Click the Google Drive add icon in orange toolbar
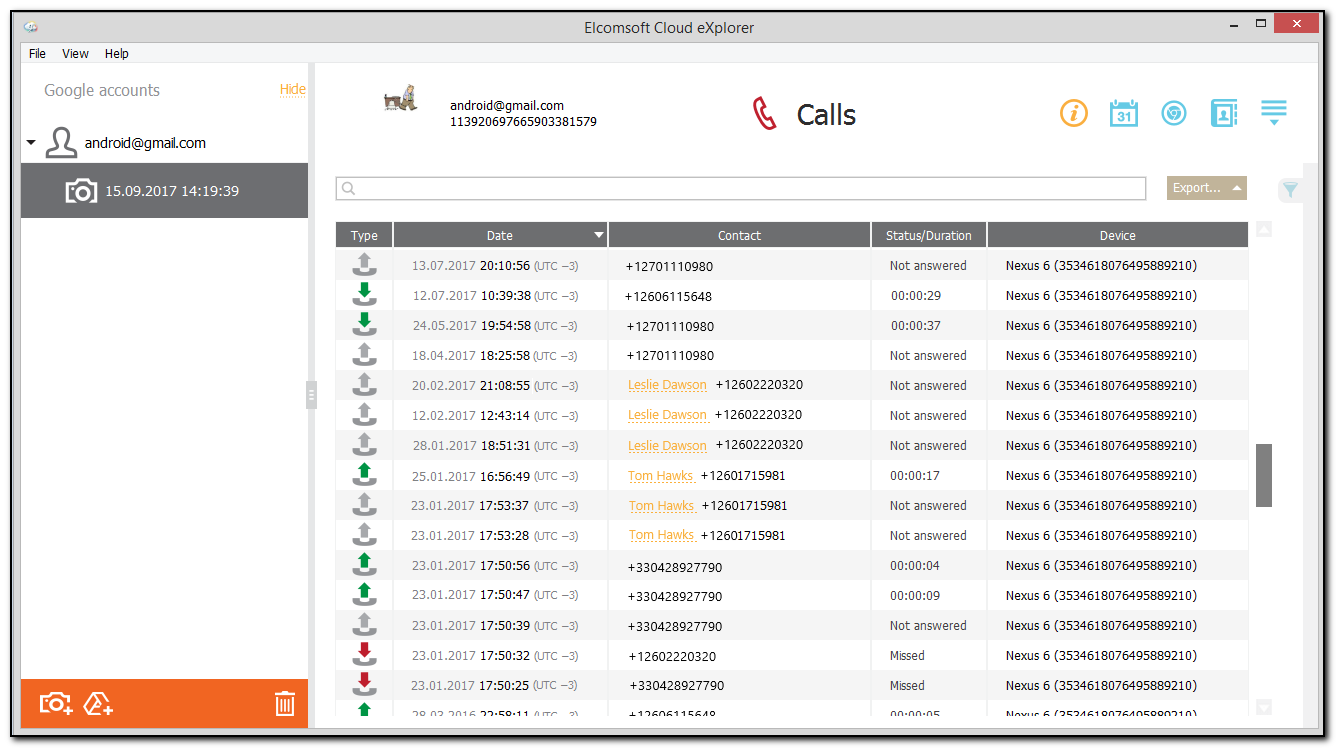1336x748 pixels. pyautogui.click(x=97, y=703)
